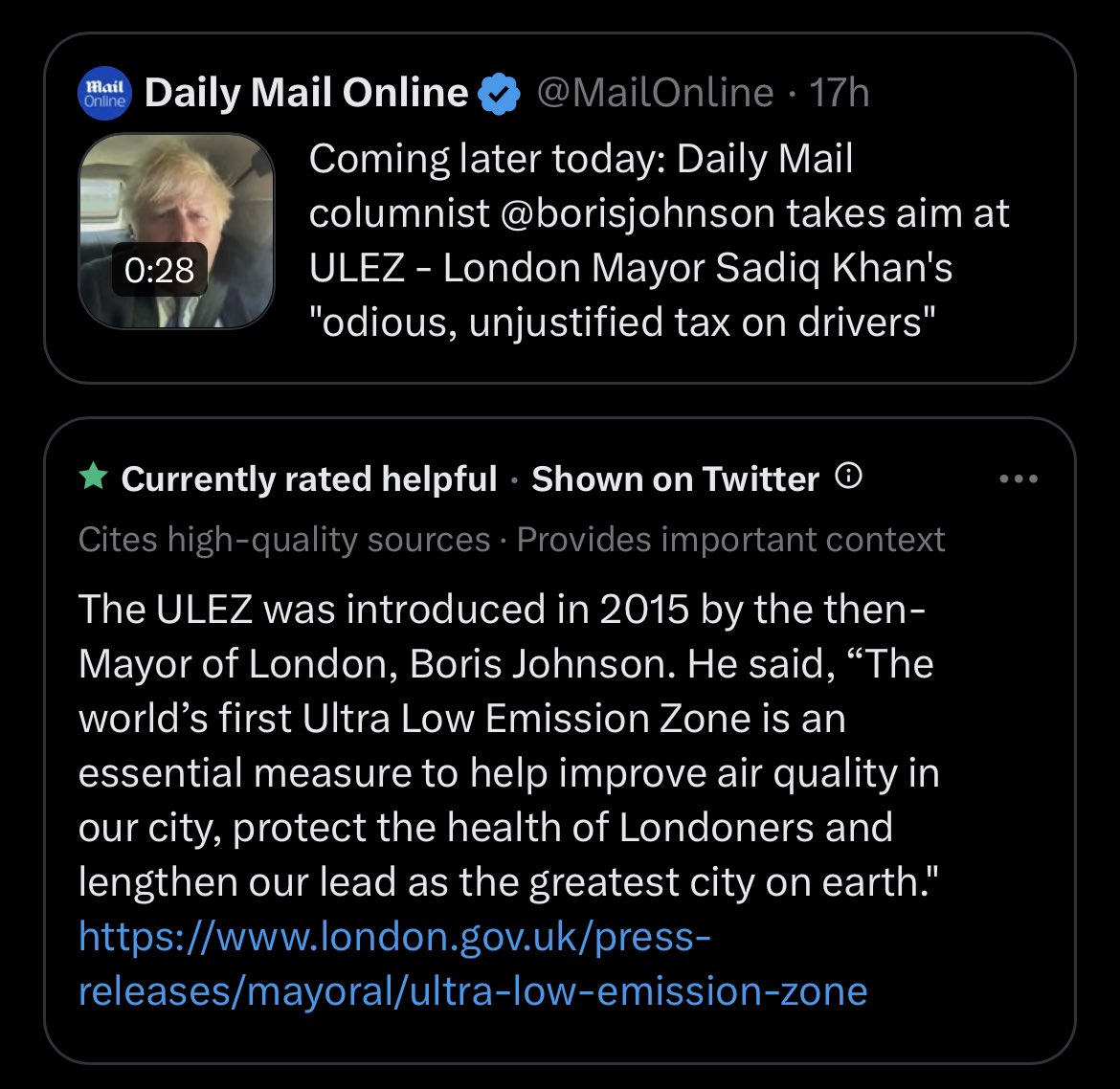Click the Shown on Twitter label

pos(675,478)
